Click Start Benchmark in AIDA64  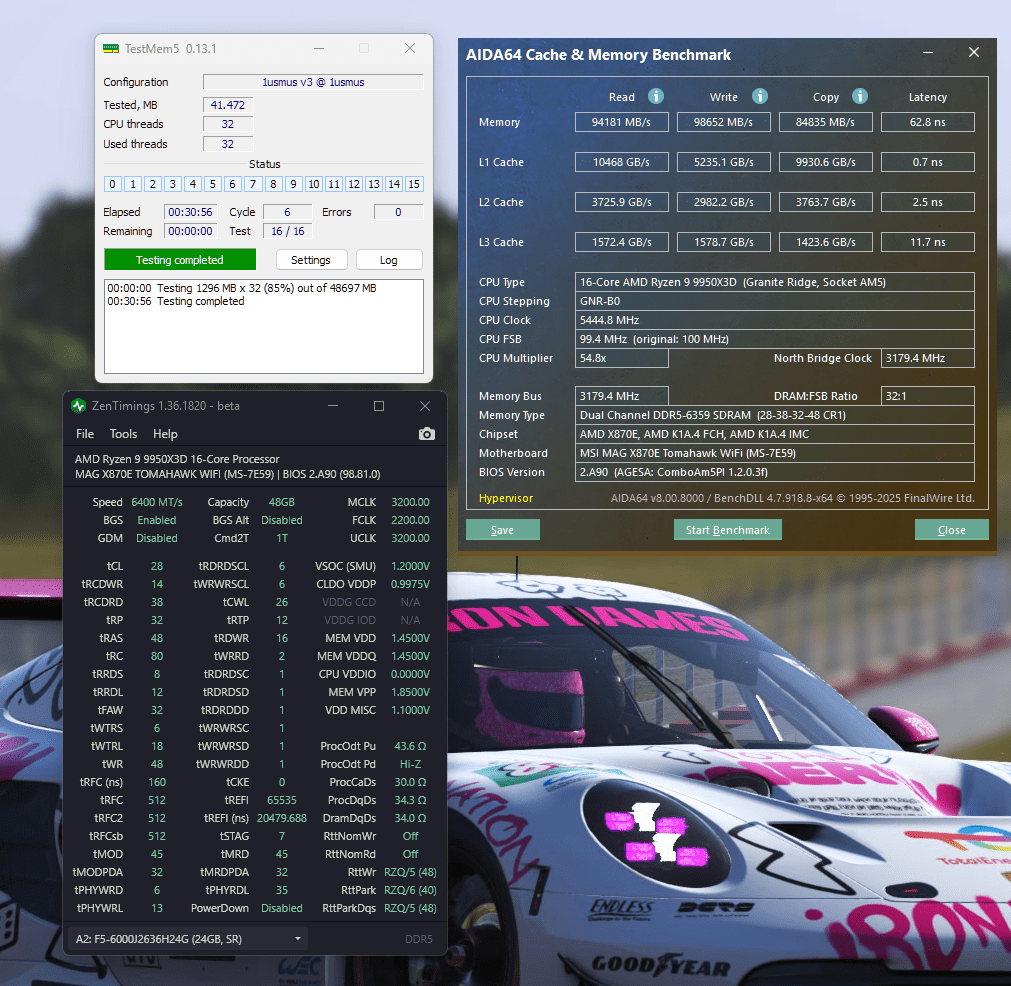click(727, 530)
